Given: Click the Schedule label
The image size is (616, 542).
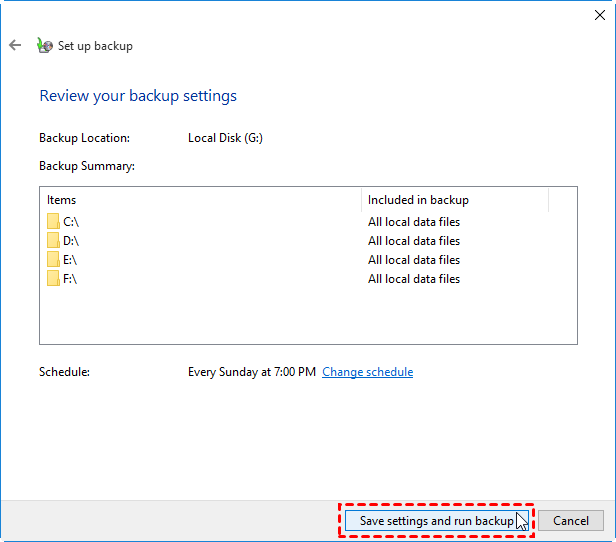Looking at the screenshot, I should click(x=64, y=372).
